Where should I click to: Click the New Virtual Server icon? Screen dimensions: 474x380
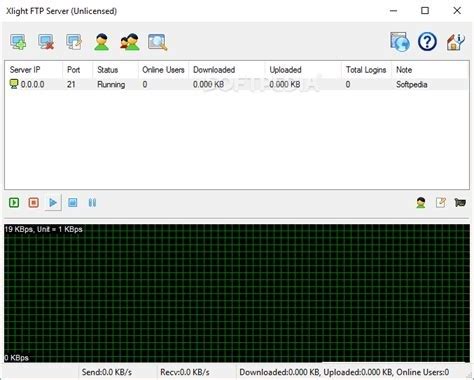[18, 42]
